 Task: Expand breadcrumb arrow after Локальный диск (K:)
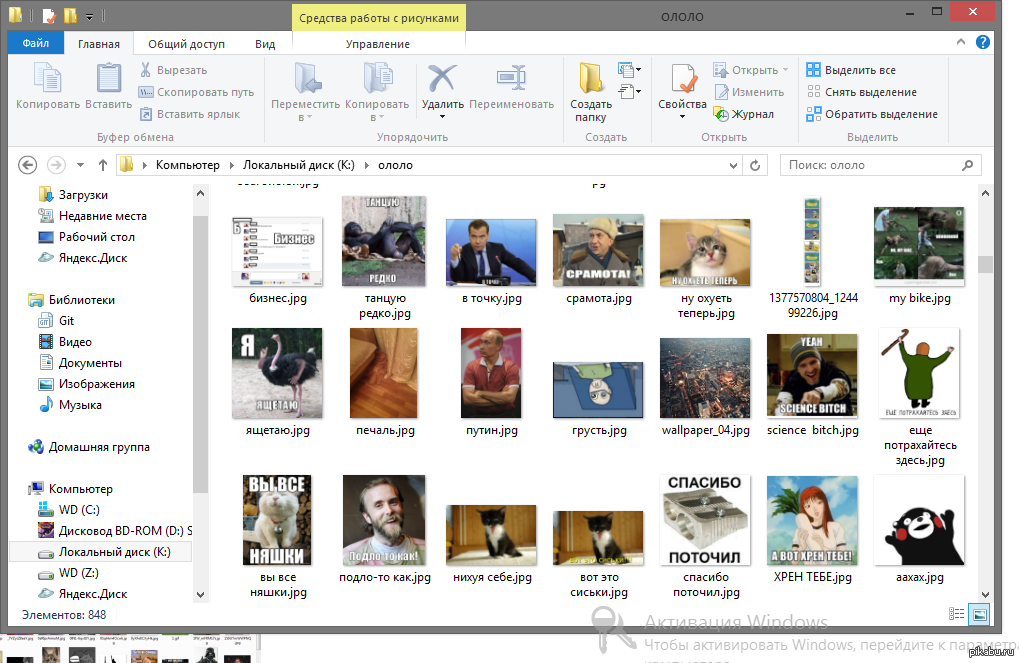click(x=369, y=165)
